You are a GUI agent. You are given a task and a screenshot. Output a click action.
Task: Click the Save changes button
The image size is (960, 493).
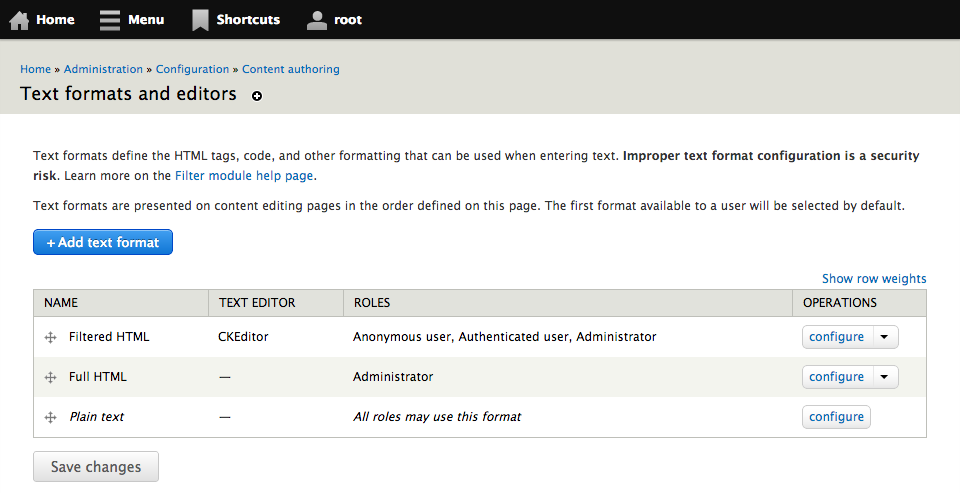point(96,467)
